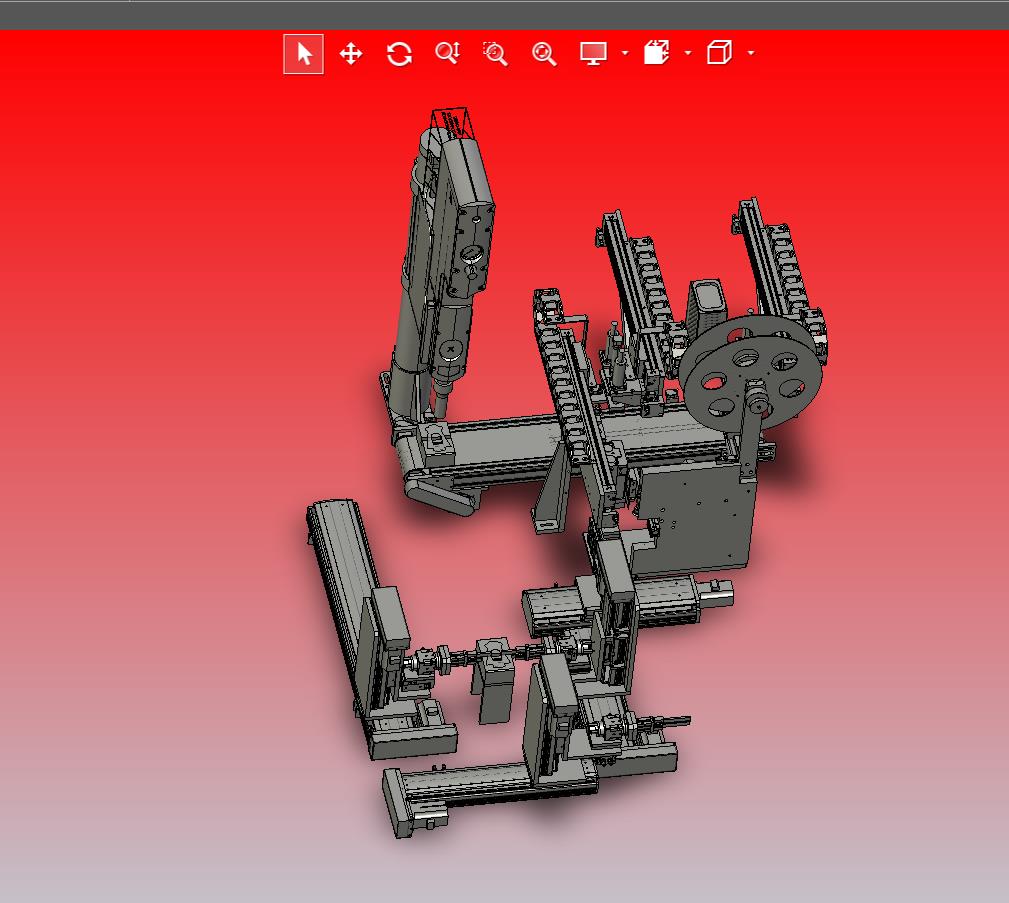The image size is (1009, 903).
Task: Click the zoom to fit icon
Action: (544, 54)
